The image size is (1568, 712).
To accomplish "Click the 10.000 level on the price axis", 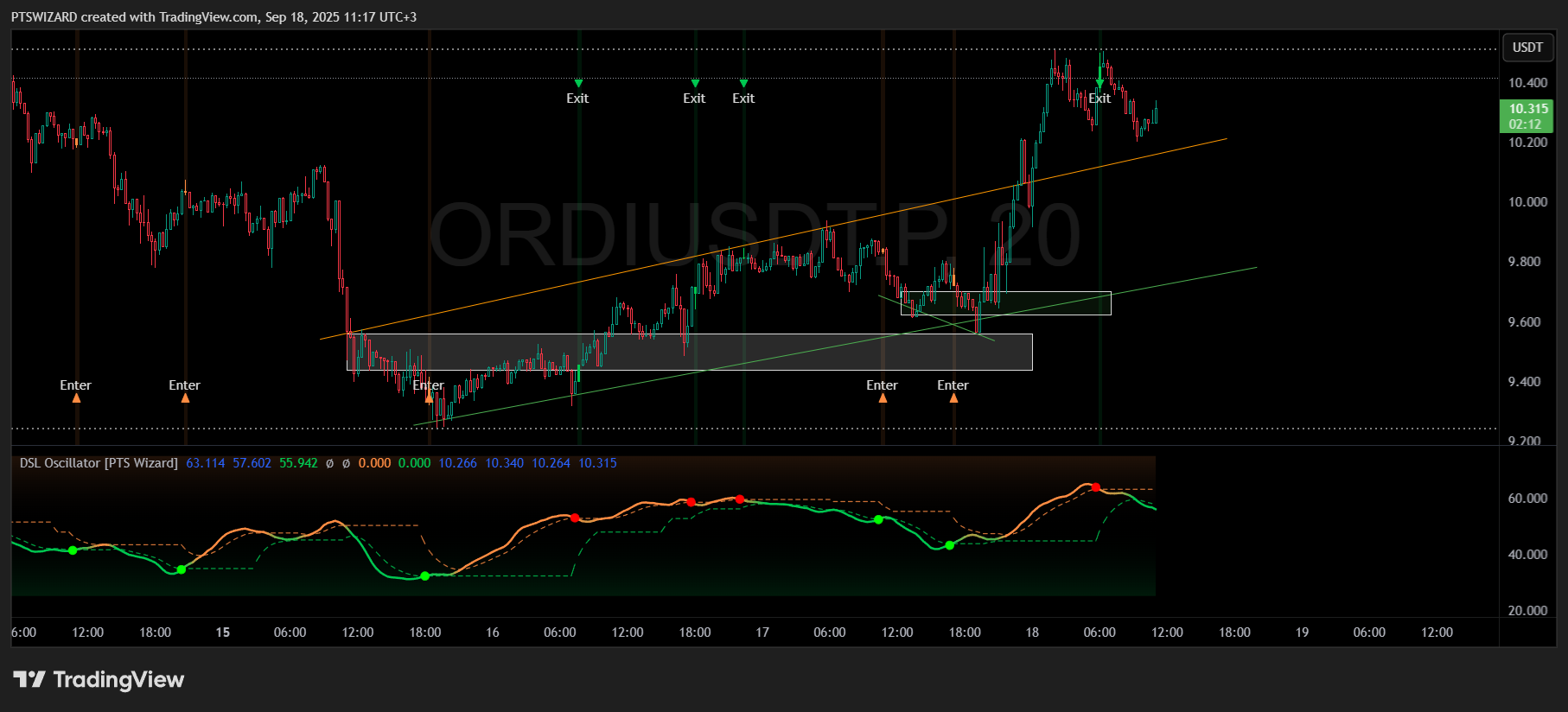I will pyautogui.click(x=1527, y=202).
